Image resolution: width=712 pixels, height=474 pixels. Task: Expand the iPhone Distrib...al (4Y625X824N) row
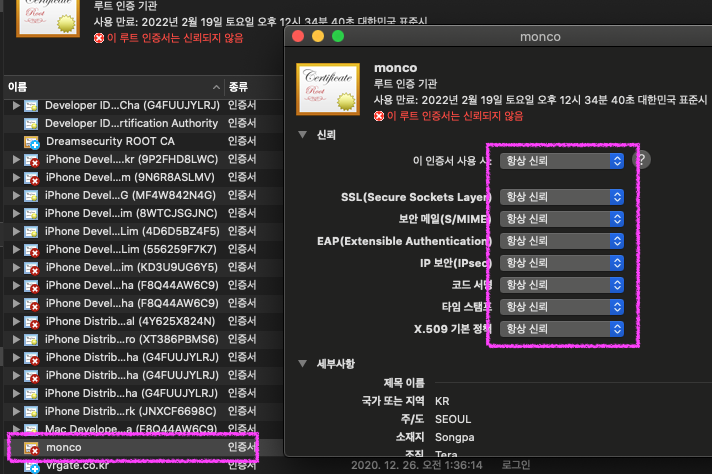click(16, 321)
